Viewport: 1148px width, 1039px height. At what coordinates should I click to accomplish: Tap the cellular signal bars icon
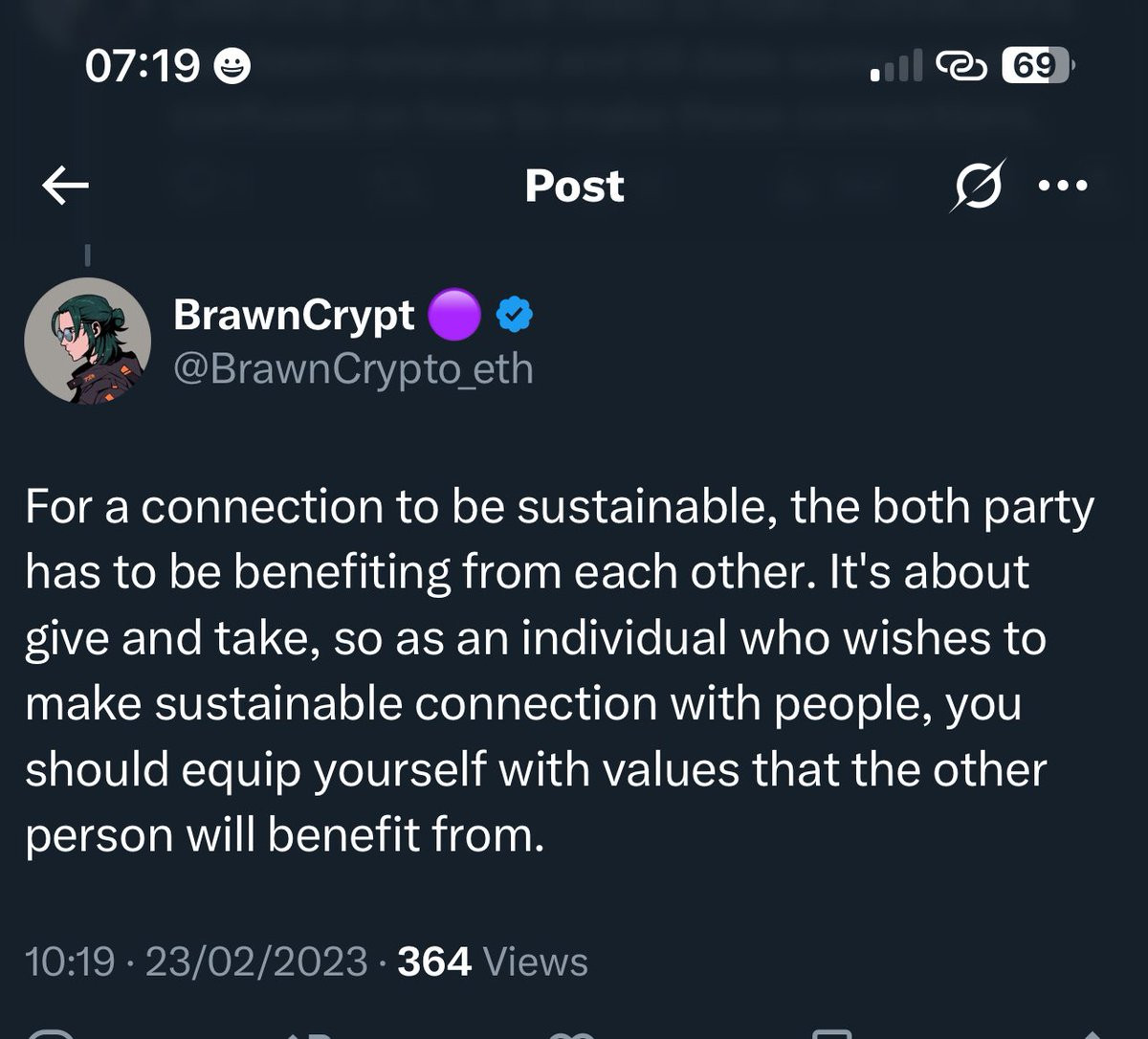click(x=895, y=66)
